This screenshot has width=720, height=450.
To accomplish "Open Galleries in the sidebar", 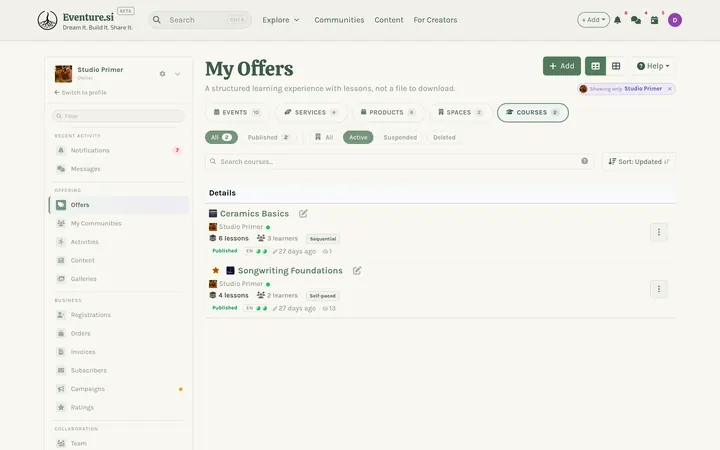I will [x=119, y=279].
